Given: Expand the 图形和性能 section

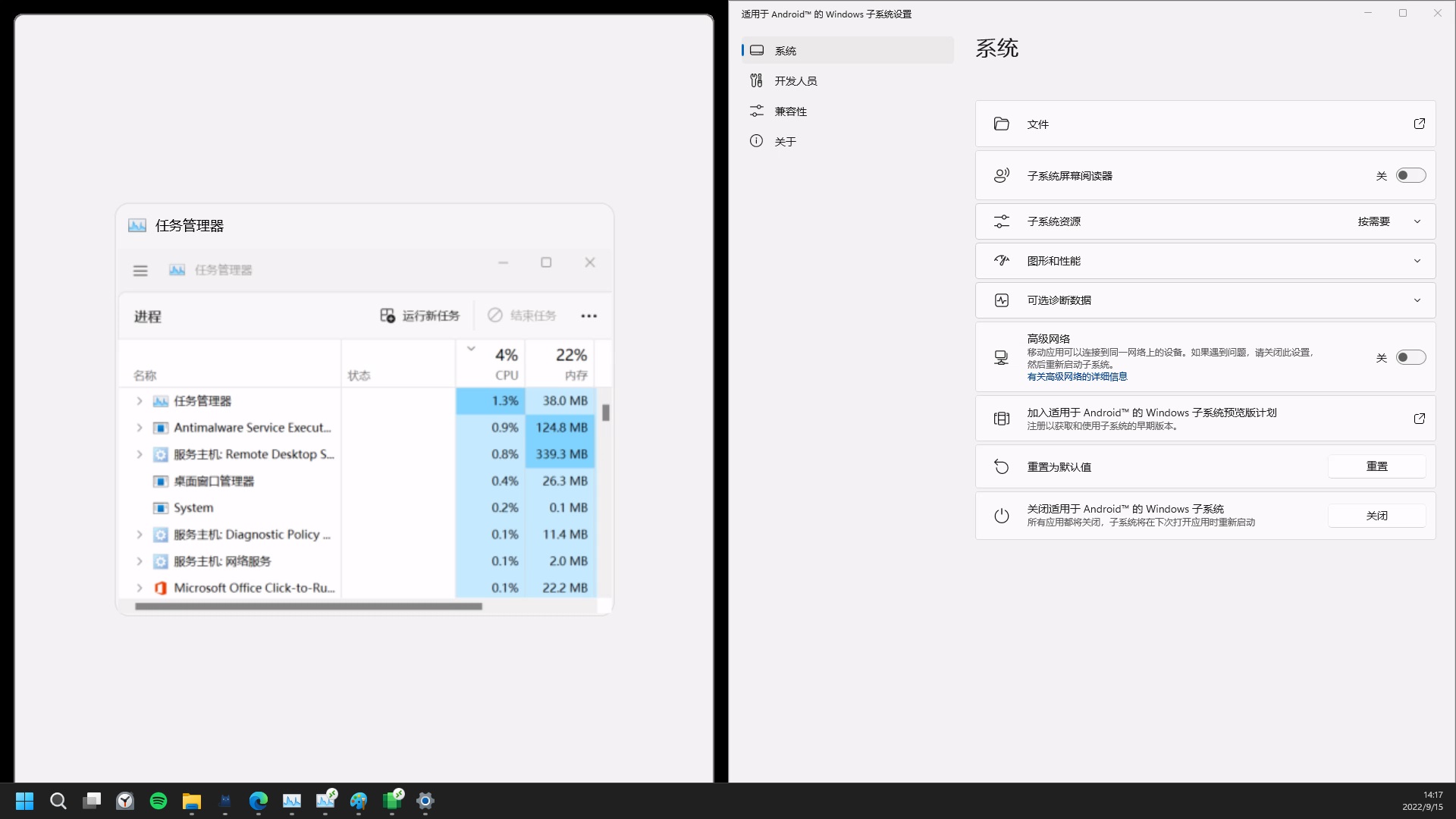Looking at the screenshot, I should 1417,260.
